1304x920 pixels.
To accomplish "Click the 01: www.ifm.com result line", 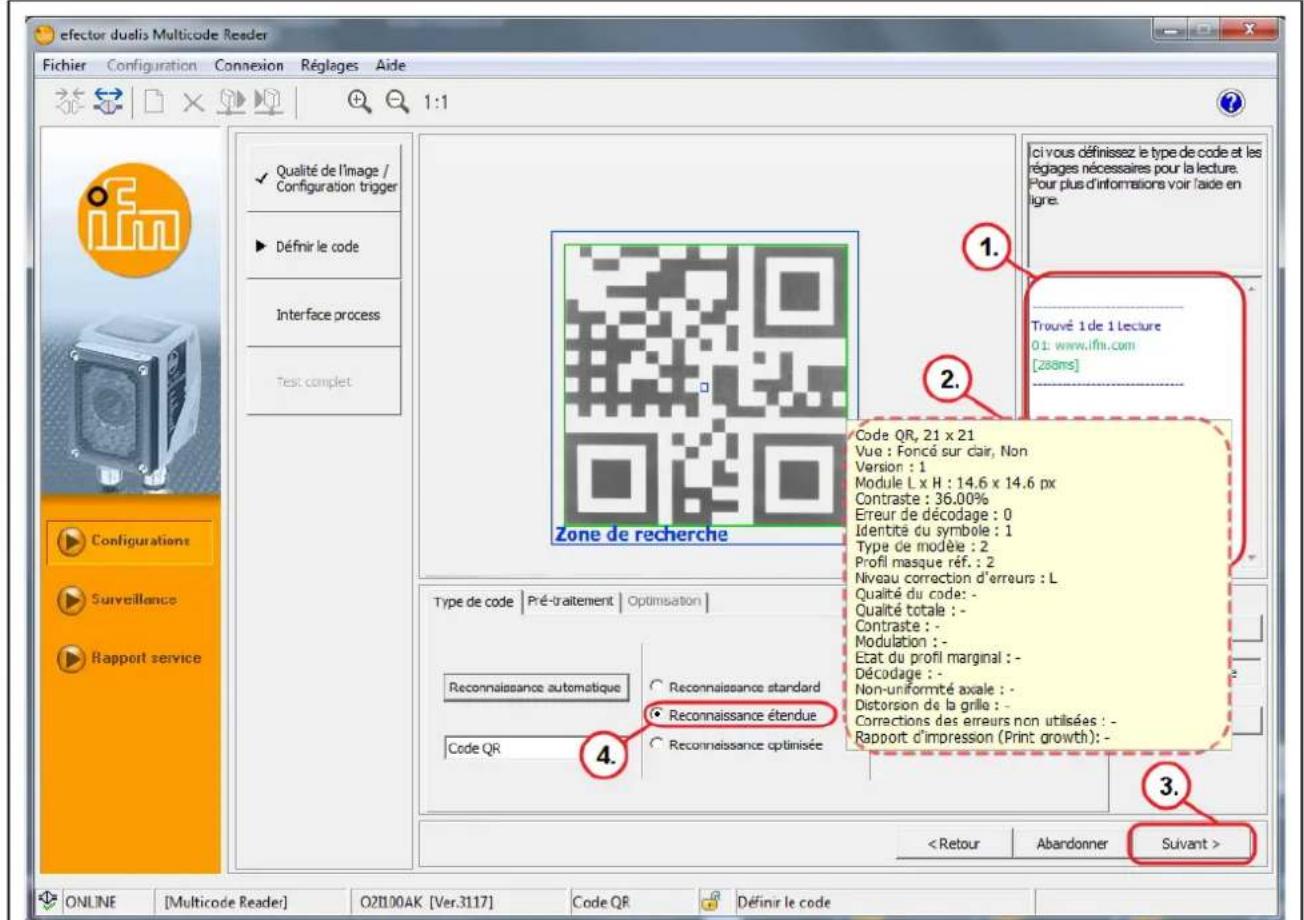I will pos(1081,345).
